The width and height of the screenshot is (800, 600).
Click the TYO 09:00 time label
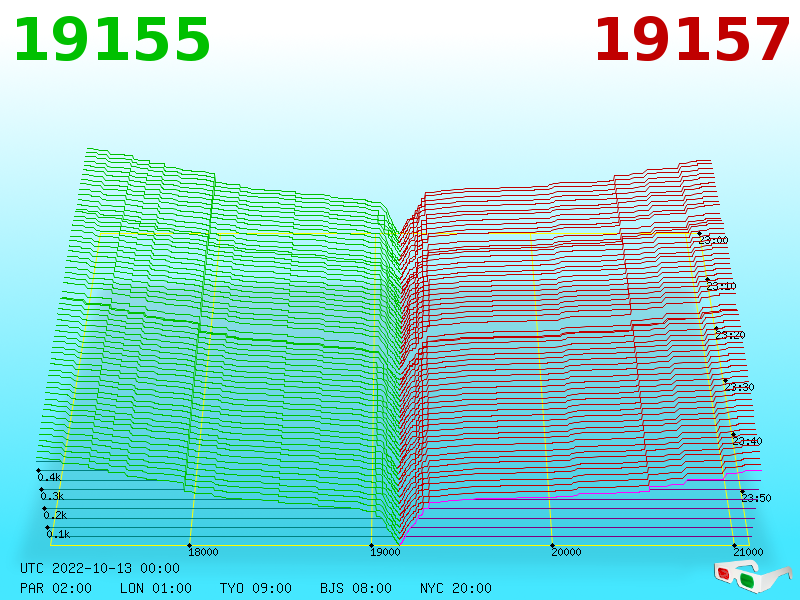(x=256, y=588)
